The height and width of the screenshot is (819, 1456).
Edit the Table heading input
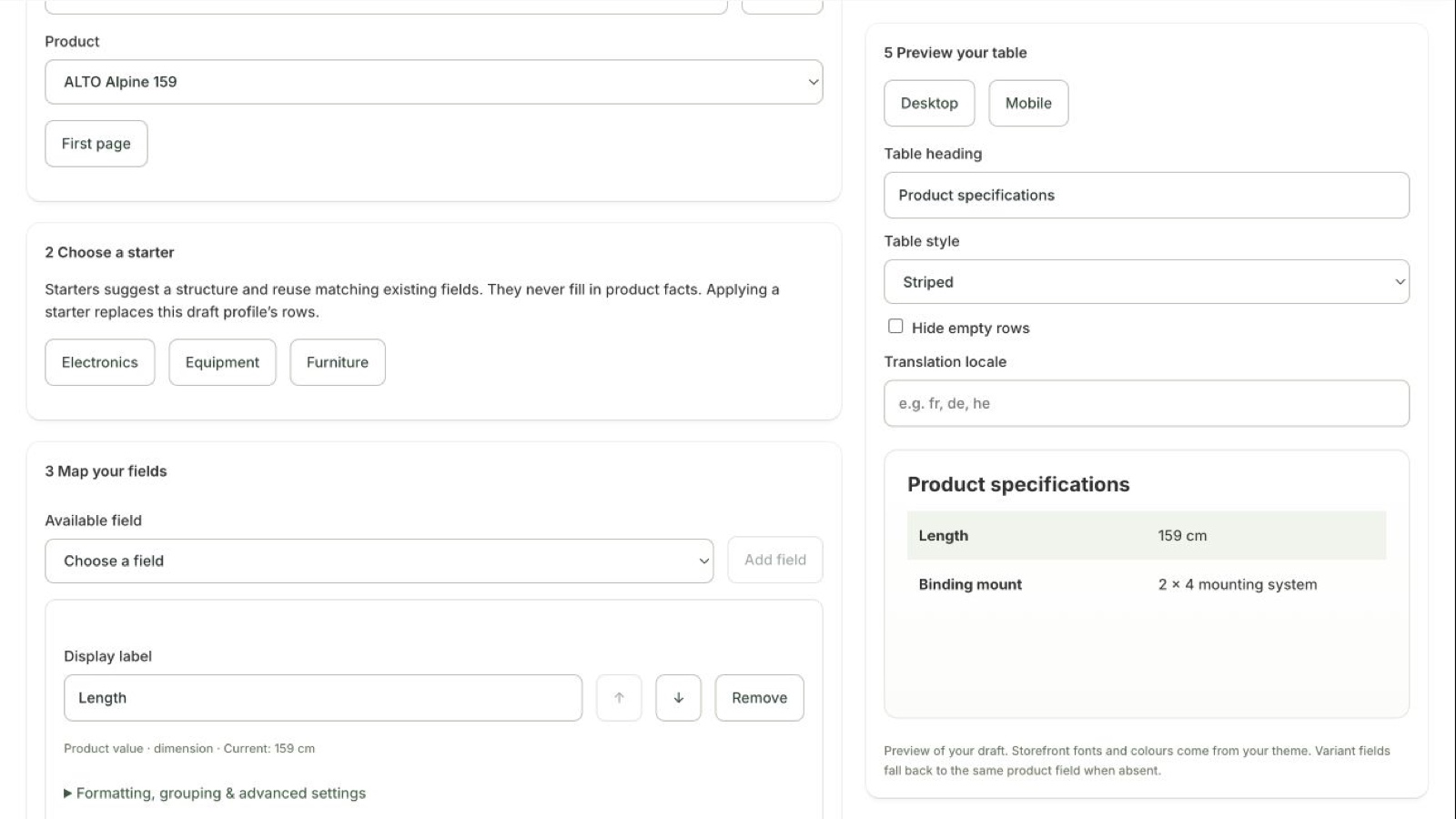[1147, 196]
